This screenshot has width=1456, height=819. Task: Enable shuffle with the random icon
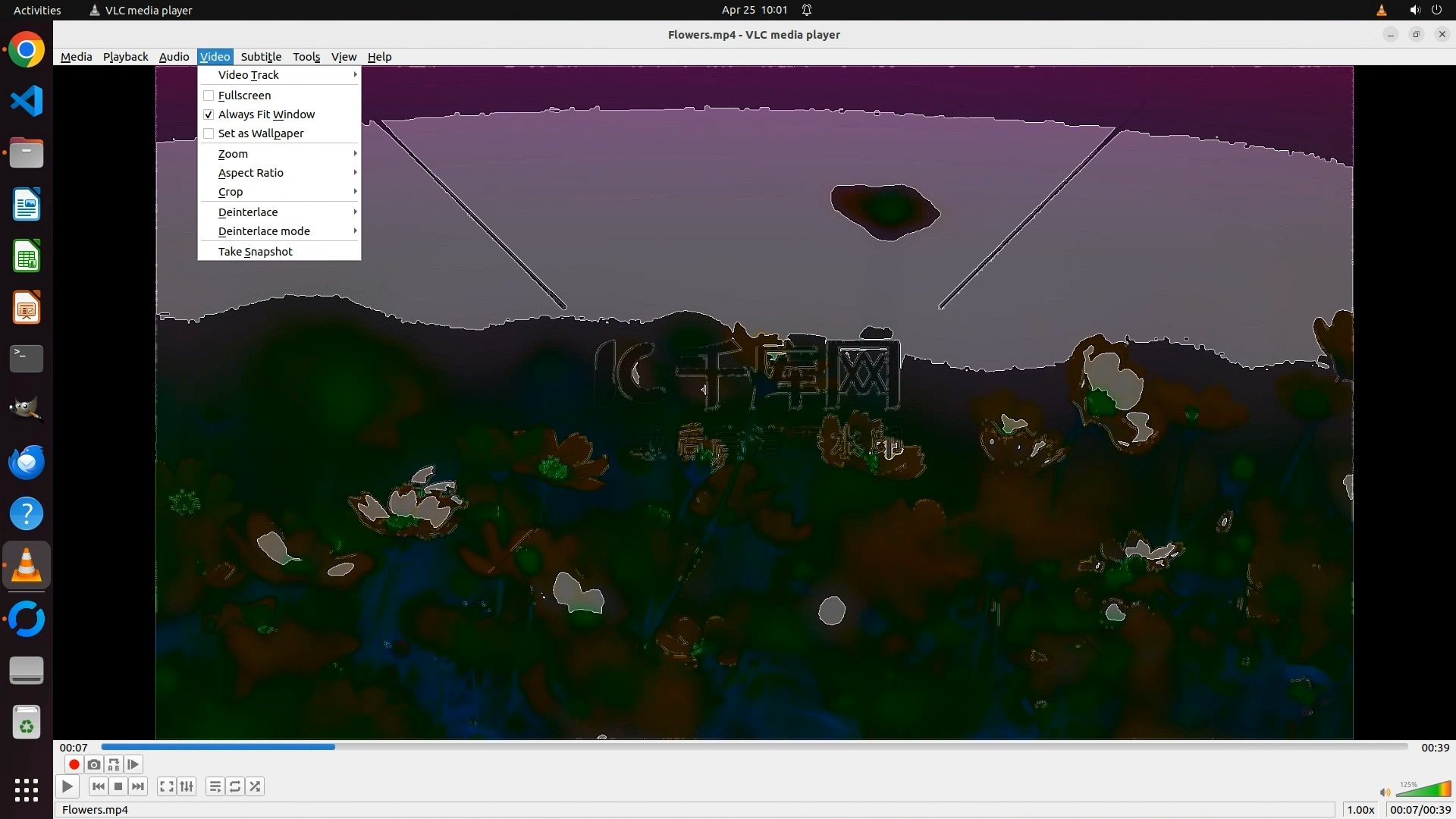tap(256, 786)
